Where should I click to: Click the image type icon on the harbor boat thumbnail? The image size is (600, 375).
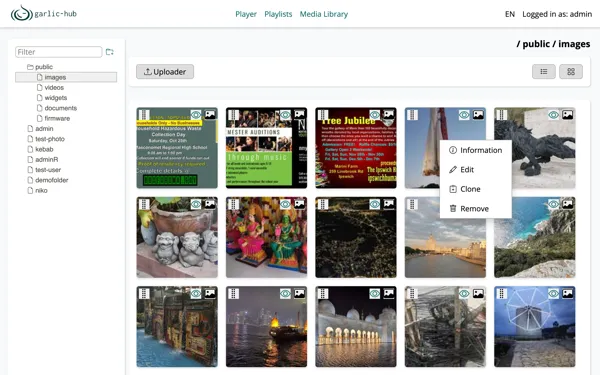tap(299, 293)
